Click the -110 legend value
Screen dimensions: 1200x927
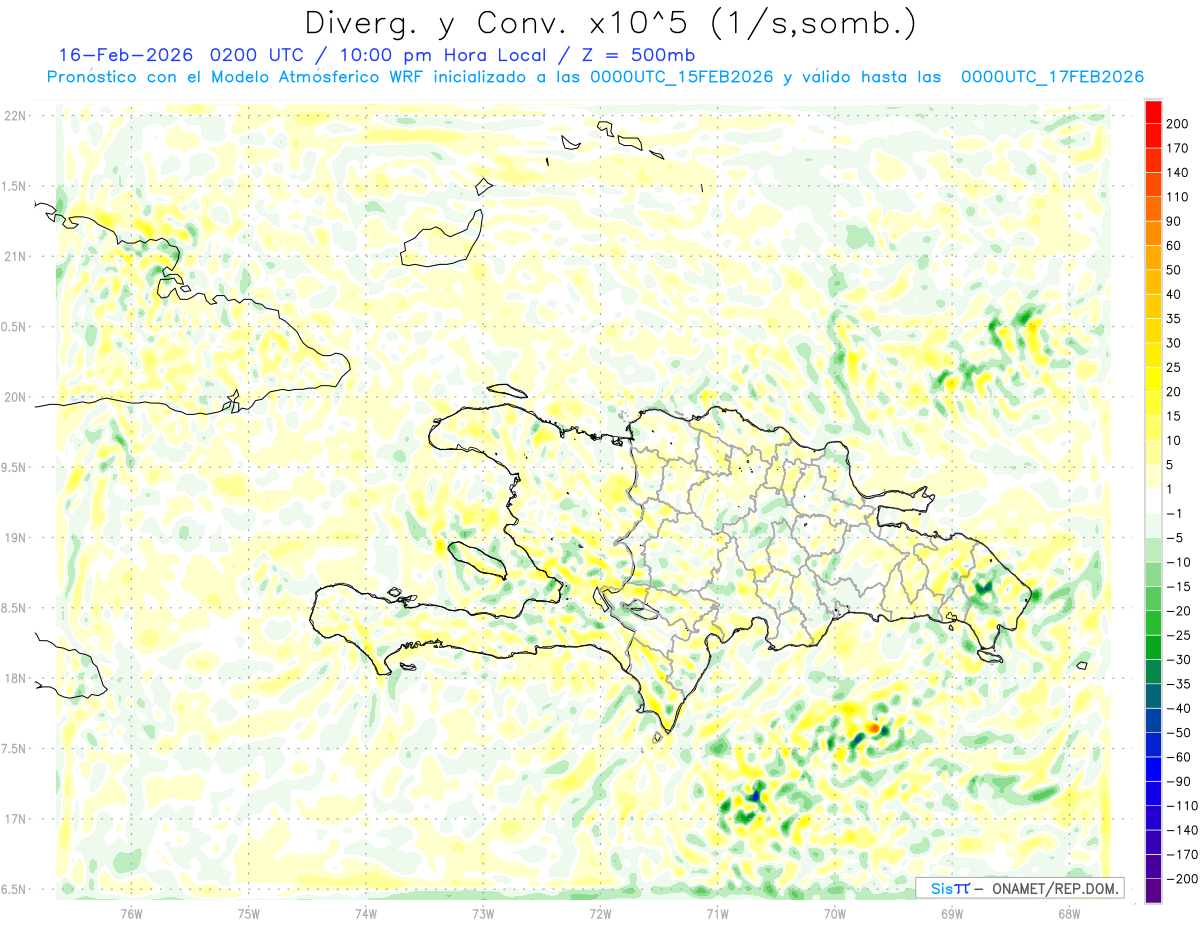[x=1183, y=805]
